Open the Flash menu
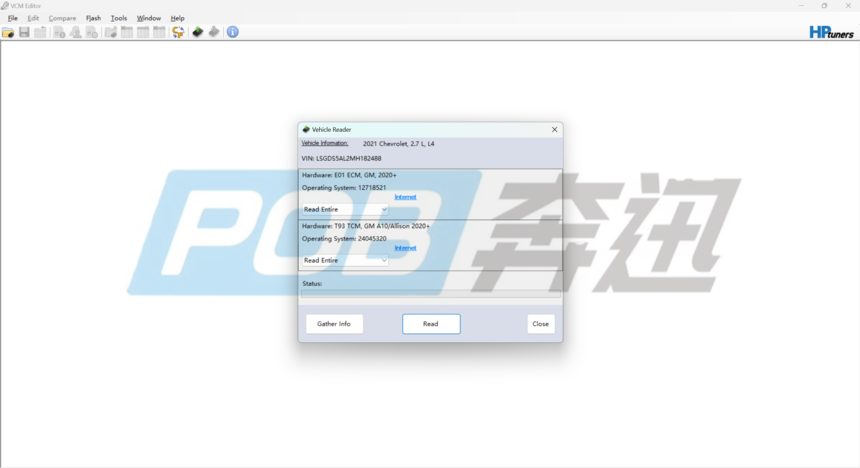 [x=93, y=18]
